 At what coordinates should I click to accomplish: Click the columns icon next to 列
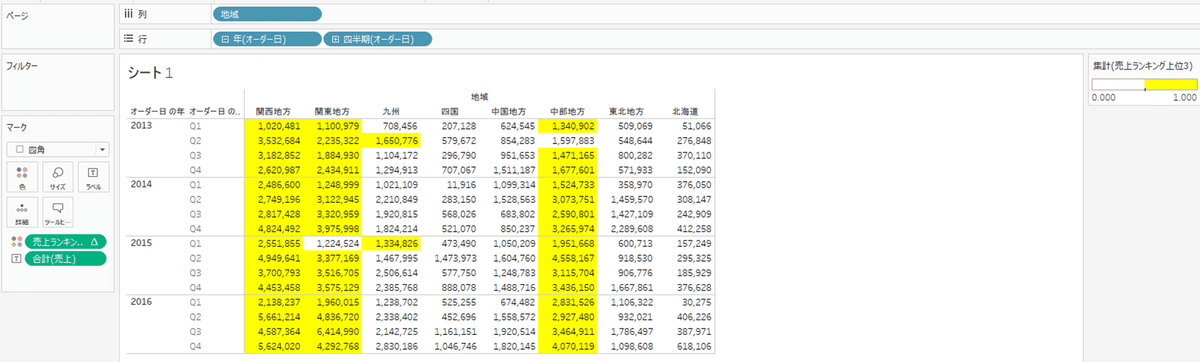pos(127,15)
